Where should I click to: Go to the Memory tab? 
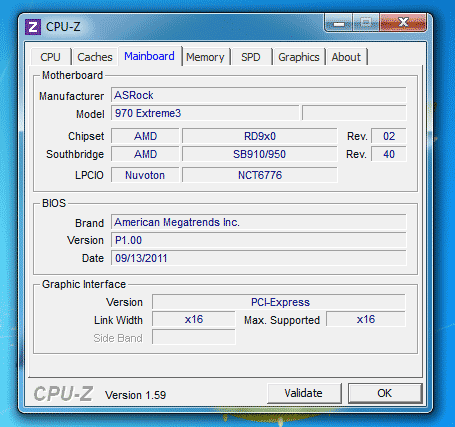(x=205, y=57)
